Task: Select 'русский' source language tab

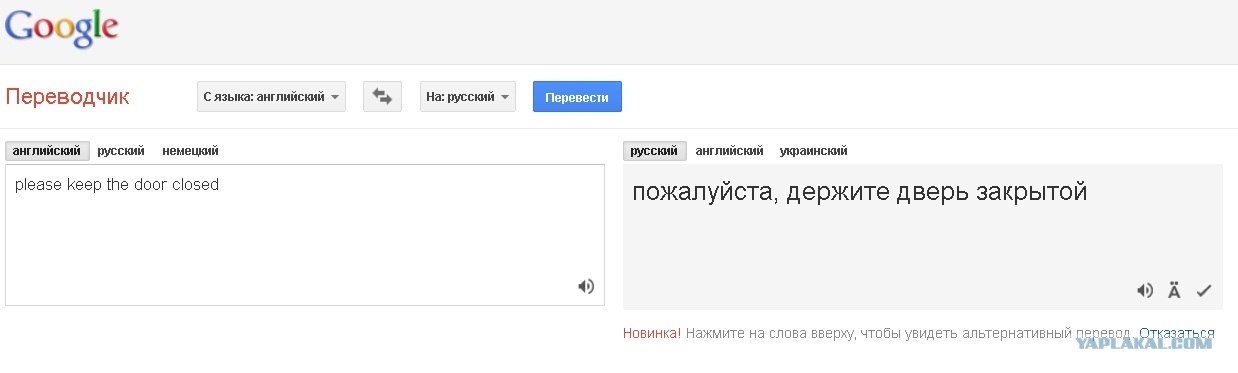Action: (121, 151)
